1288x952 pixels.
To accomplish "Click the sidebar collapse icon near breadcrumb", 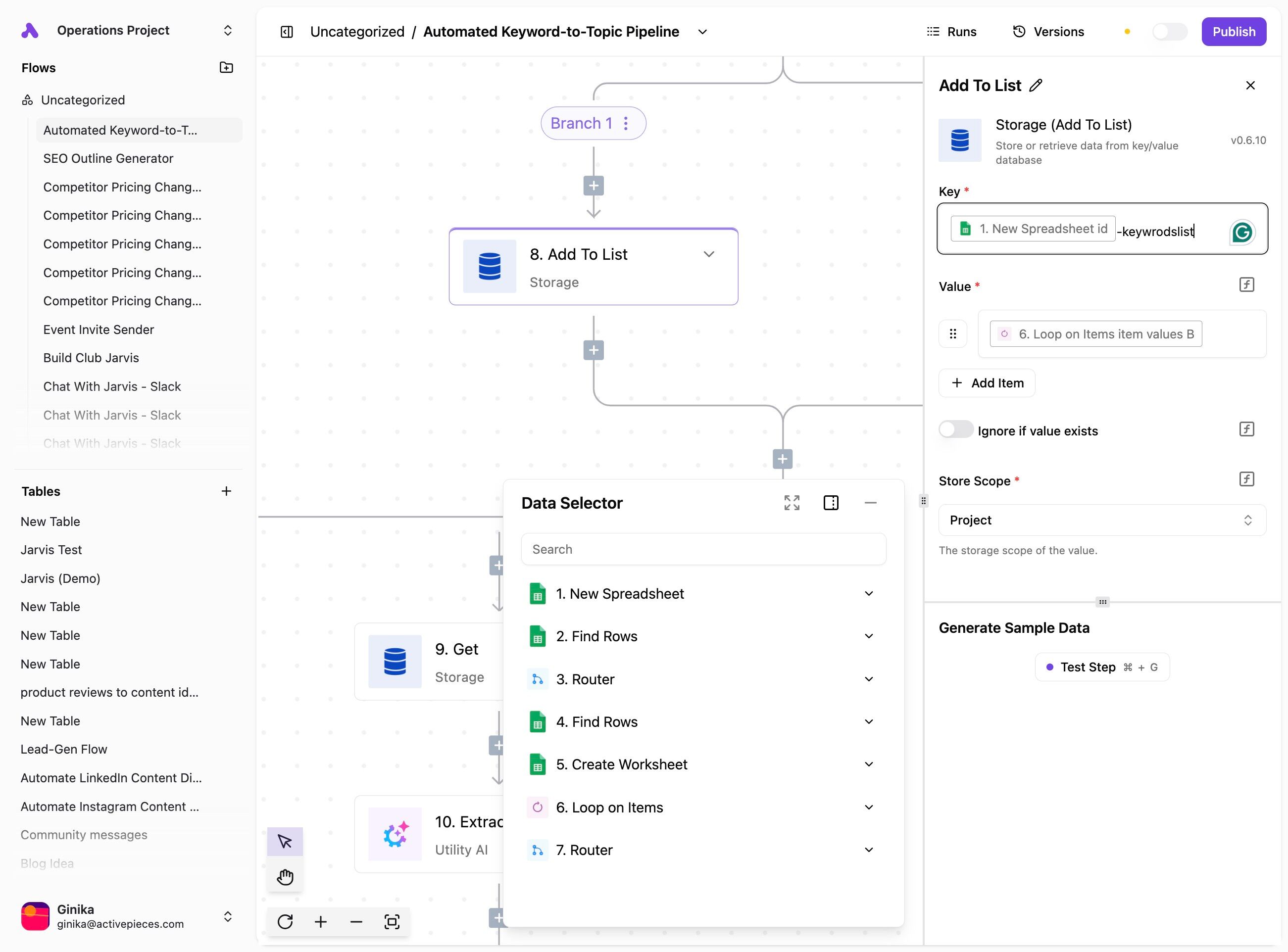I will point(287,32).
